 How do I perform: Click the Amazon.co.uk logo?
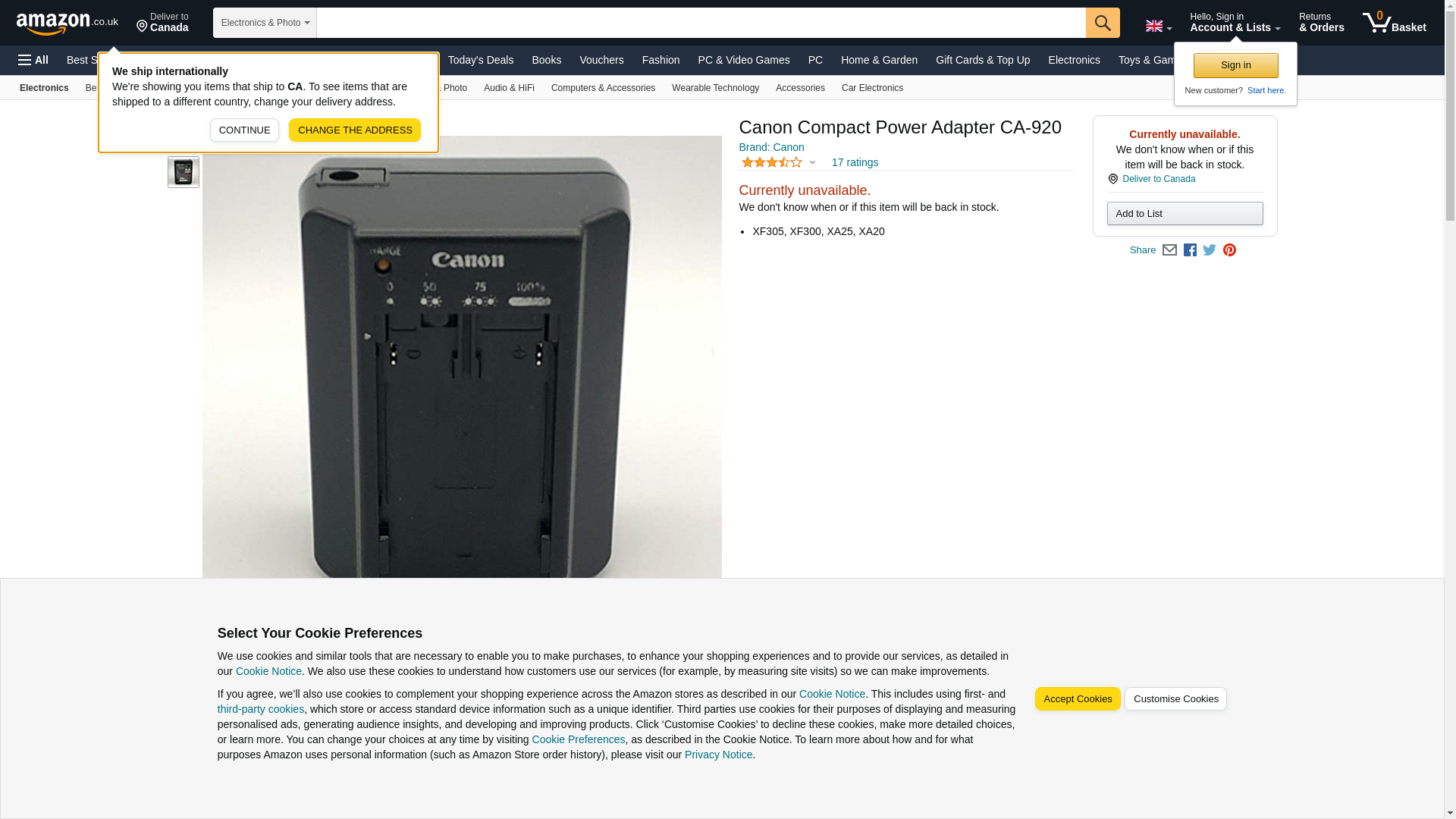coord(67,23)
